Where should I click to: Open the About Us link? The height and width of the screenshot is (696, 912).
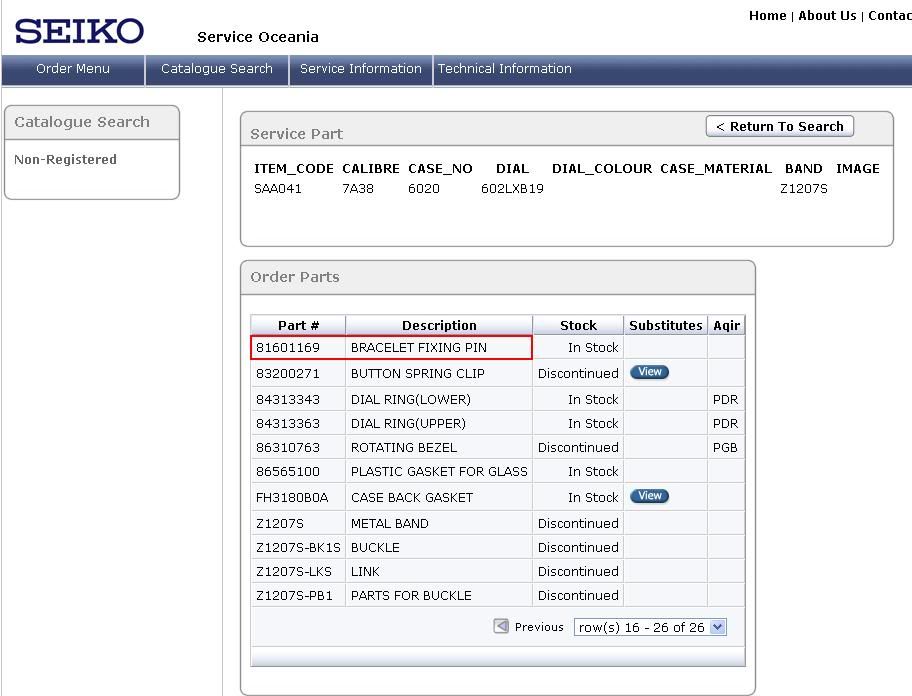pyautogui.click(x=827, y=16)
